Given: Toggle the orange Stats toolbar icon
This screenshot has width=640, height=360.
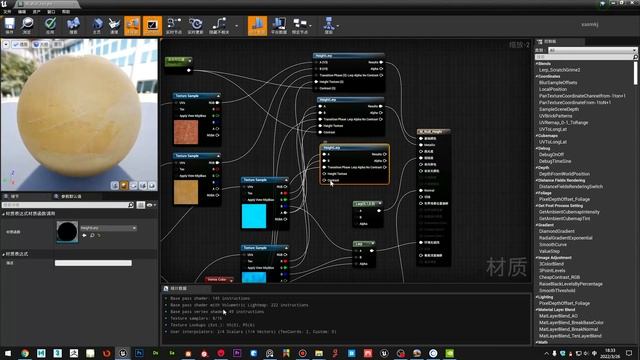Looking at the screenshot, I should pos(258,26).
